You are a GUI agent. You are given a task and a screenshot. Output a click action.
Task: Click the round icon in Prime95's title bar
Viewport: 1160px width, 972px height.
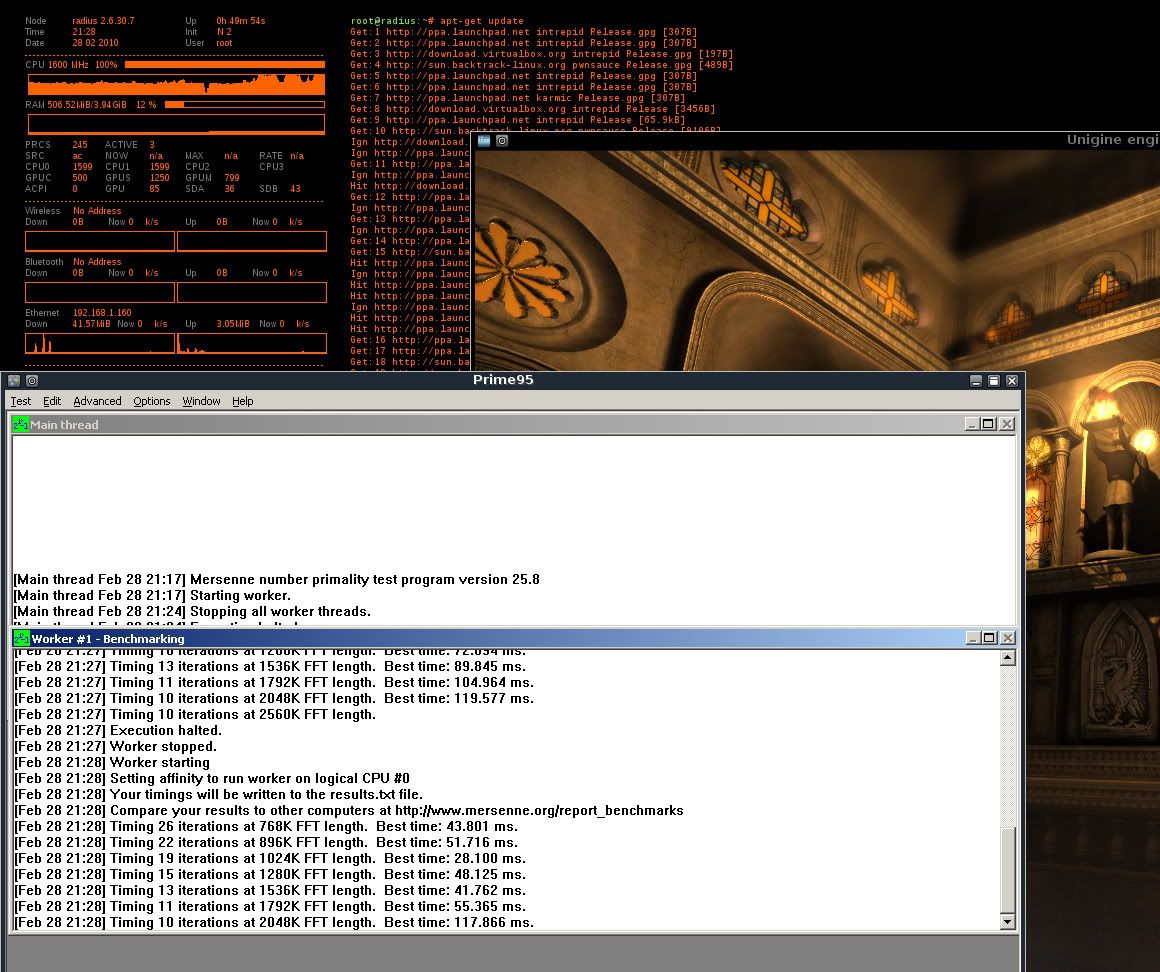(x=32, y=381)
